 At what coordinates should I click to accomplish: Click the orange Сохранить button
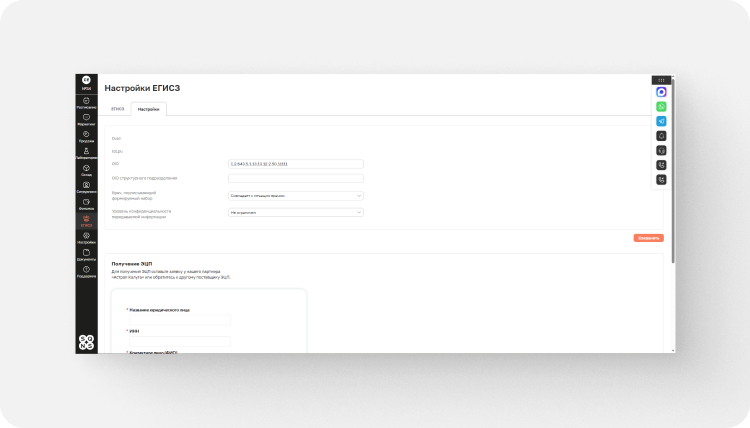pyautogui.click(x=648, y=238)
